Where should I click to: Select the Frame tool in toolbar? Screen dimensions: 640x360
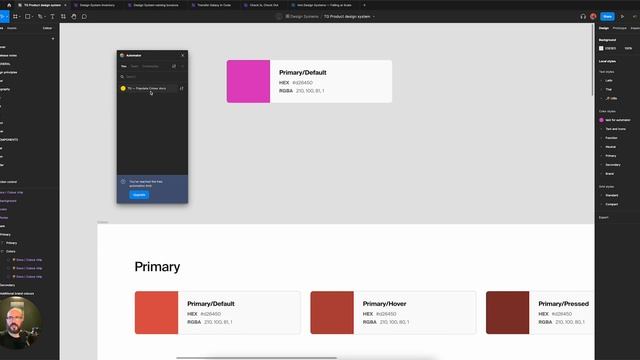(x=15, y=16)
